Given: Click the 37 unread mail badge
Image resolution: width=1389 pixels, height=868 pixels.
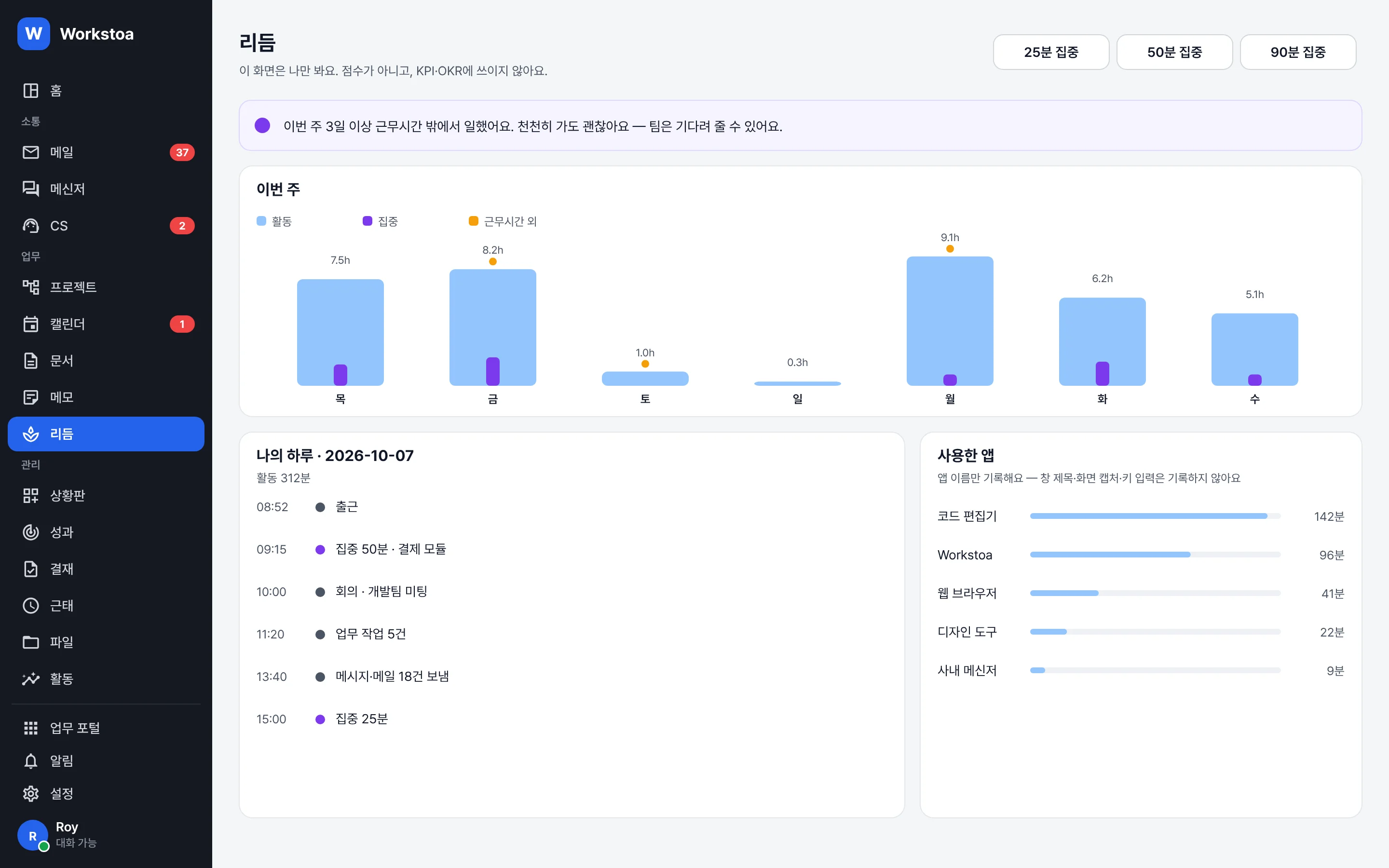Looking at the screenshot, I should (182, 152).
